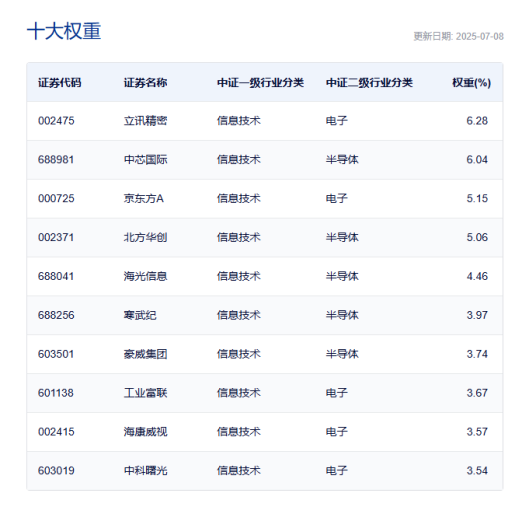Select the 立讯精密 security name
Viewport: 530px width, 507px height.
pos(145,121)
